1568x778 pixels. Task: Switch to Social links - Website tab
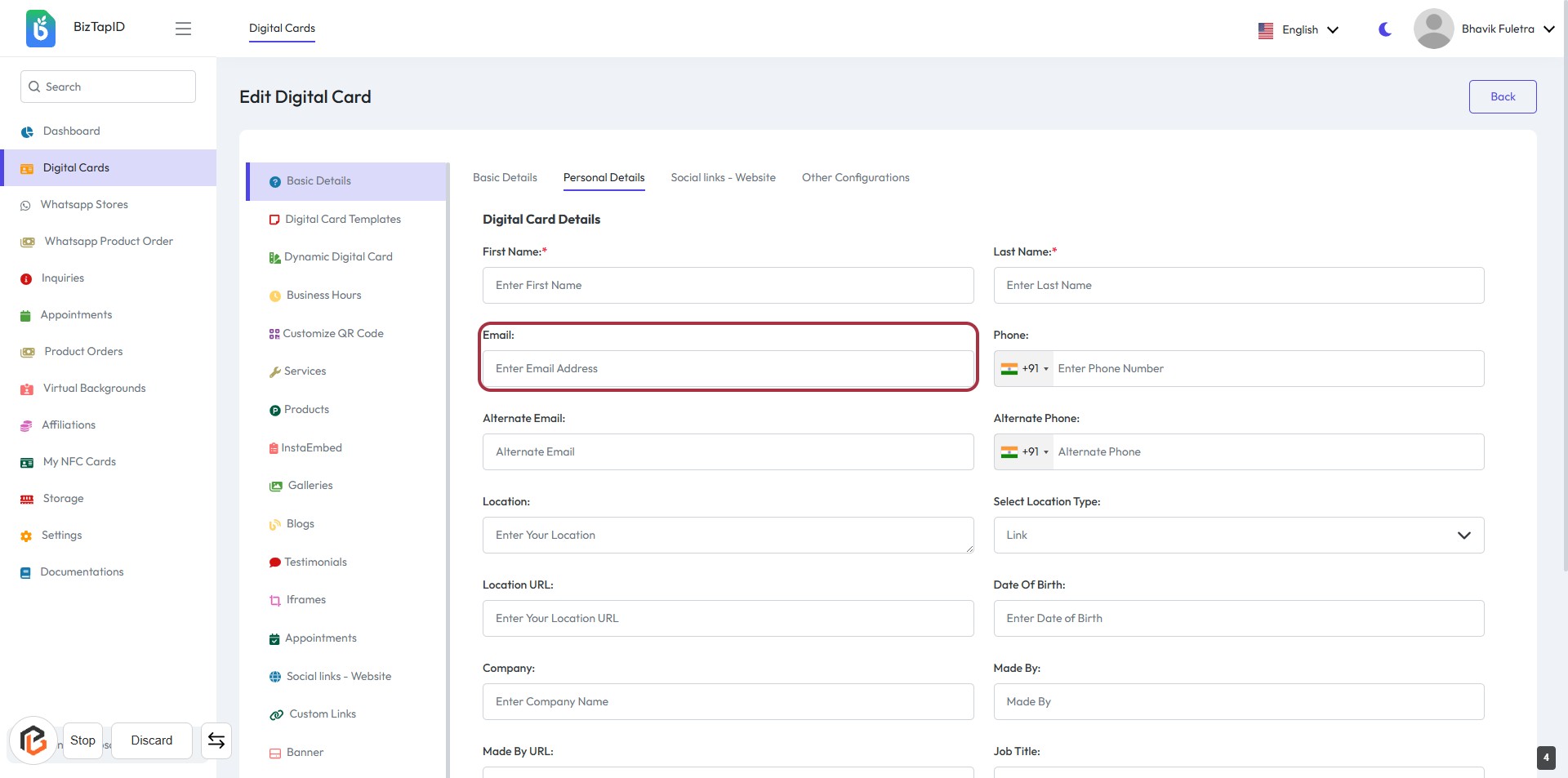pos(723,178)
